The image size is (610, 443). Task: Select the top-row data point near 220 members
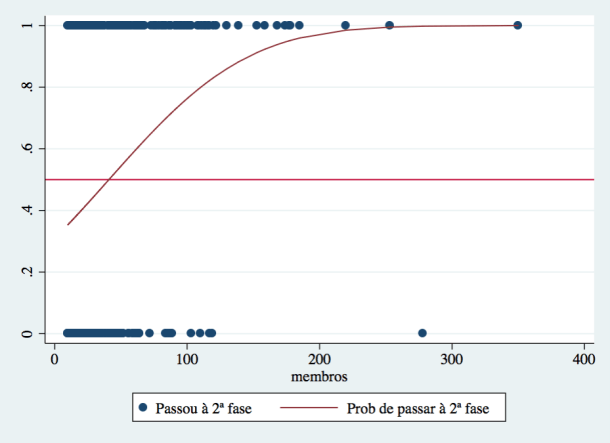point(345,25)
